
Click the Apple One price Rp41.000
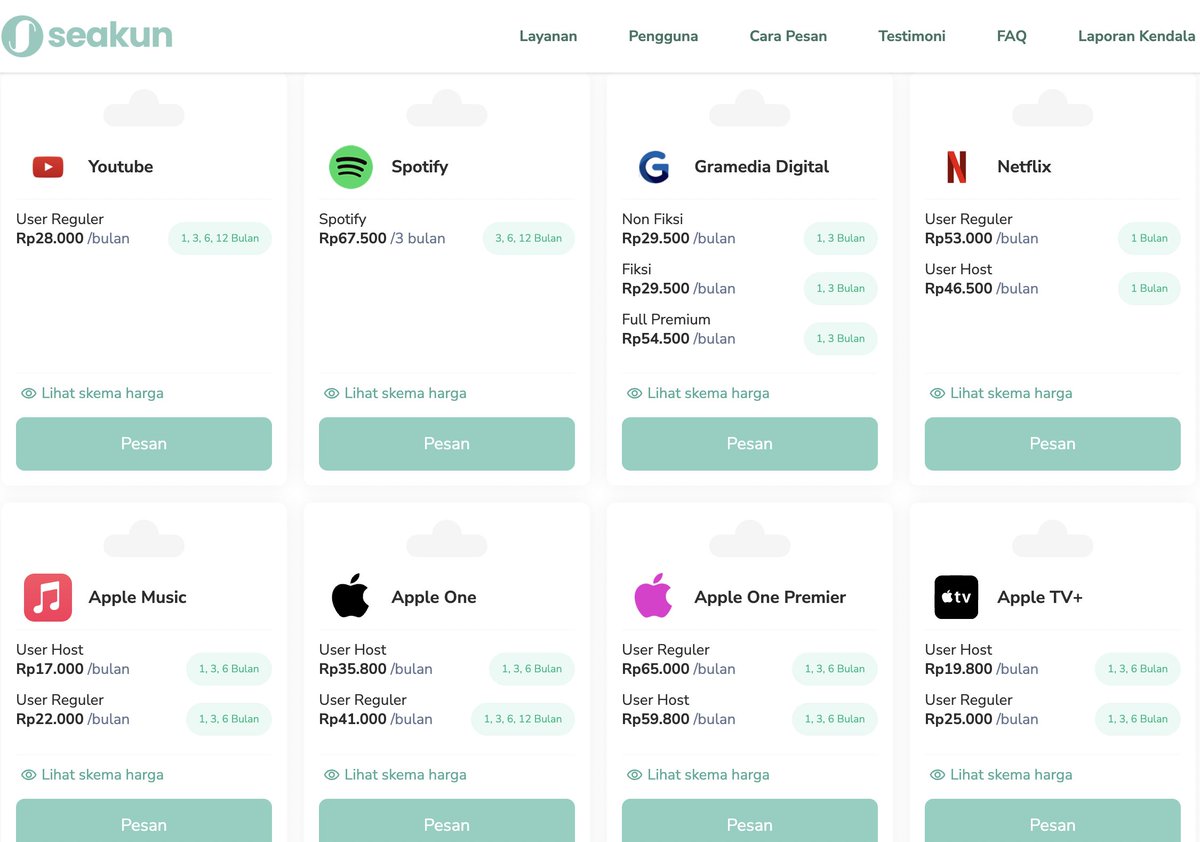coord(353,719)
